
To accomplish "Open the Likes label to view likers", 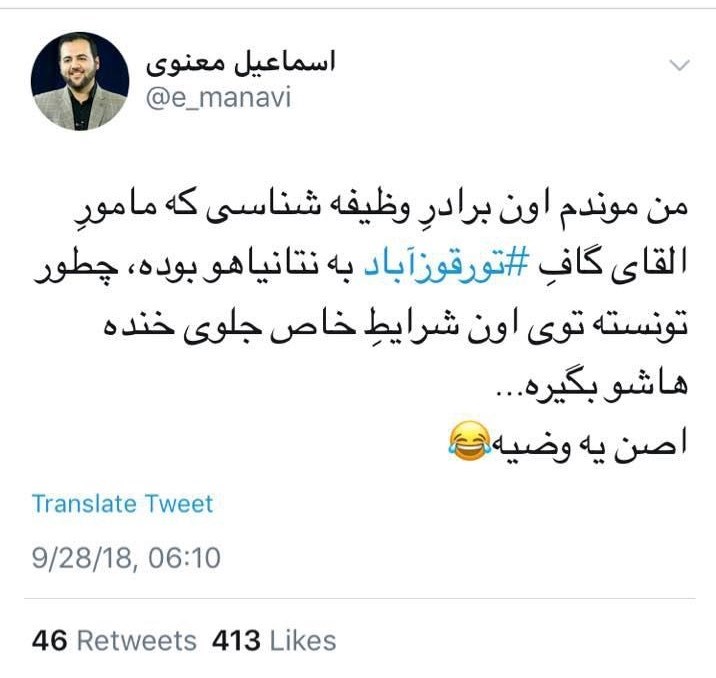I will pos(303,640).
